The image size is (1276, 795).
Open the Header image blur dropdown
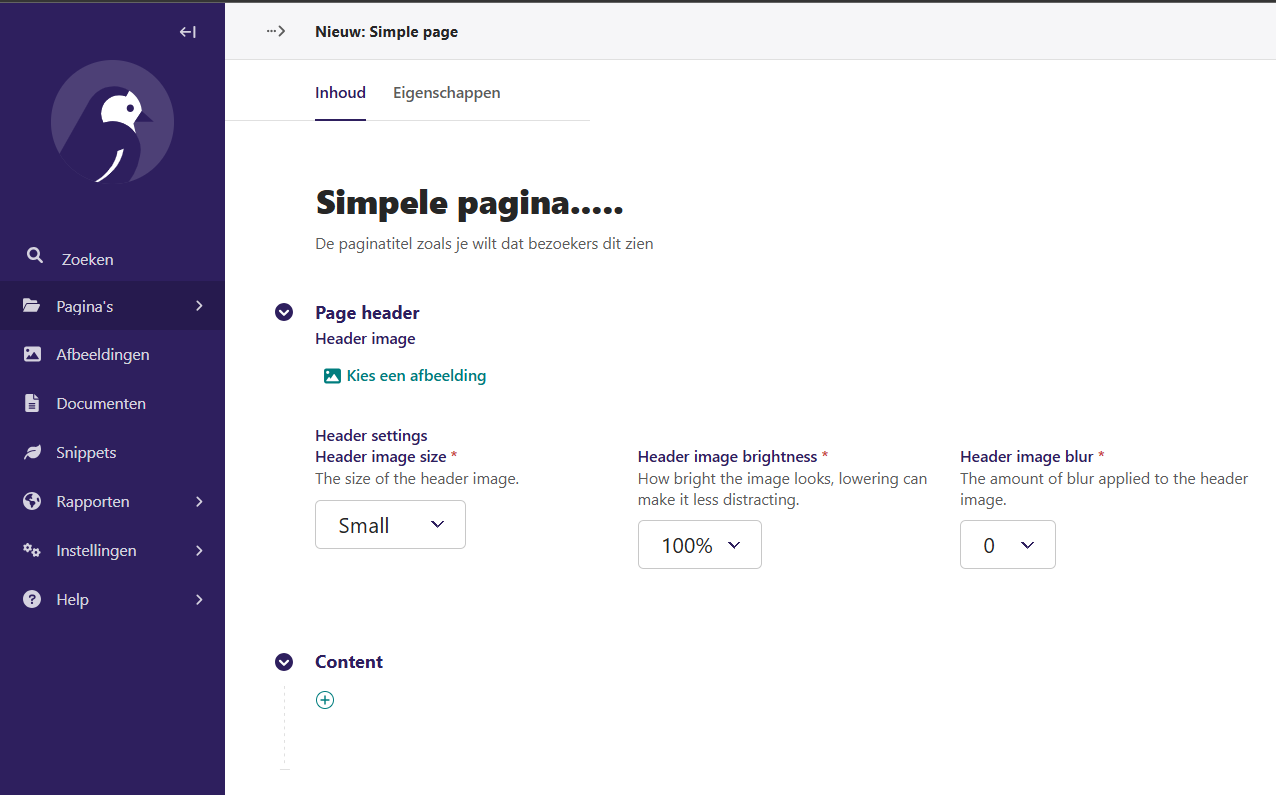[x=1007, y=544]
